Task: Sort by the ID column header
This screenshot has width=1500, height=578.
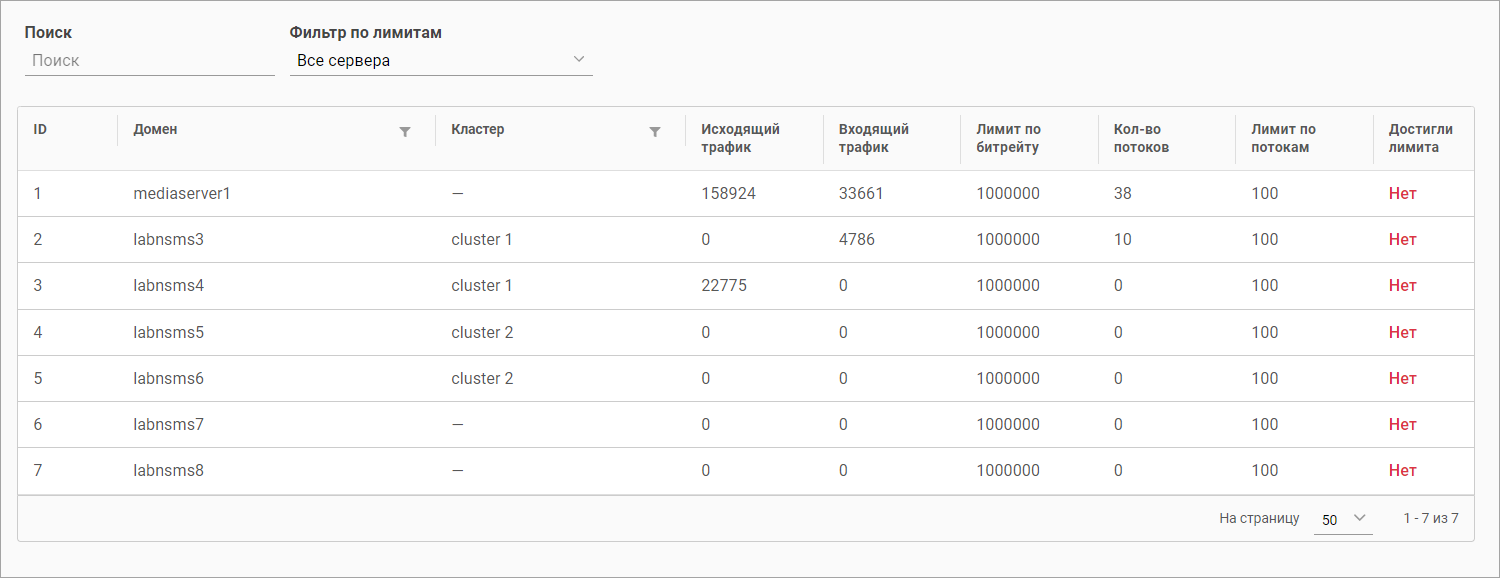Action: click(x=41, y=130)
